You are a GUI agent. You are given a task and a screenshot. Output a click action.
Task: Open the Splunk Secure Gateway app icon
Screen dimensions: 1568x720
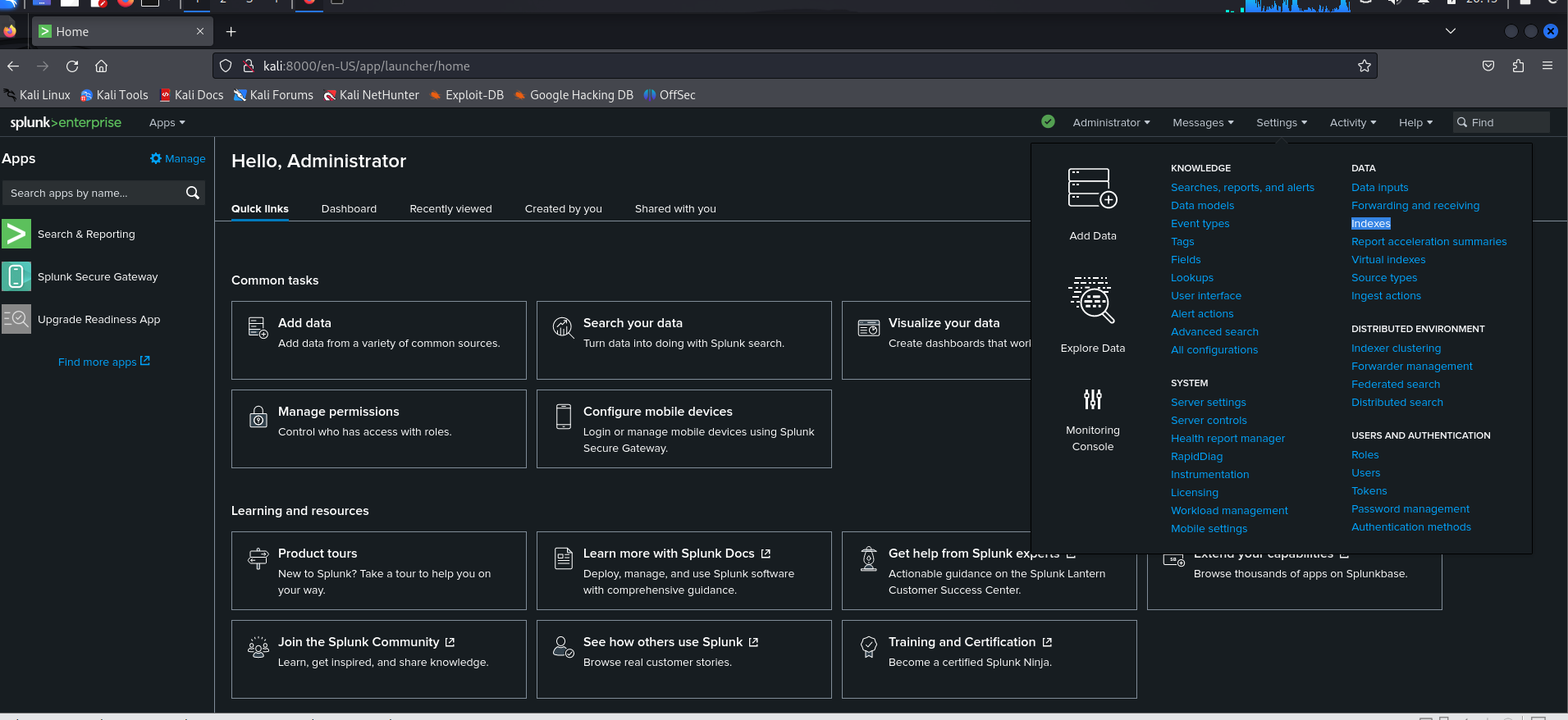(16, 276)
